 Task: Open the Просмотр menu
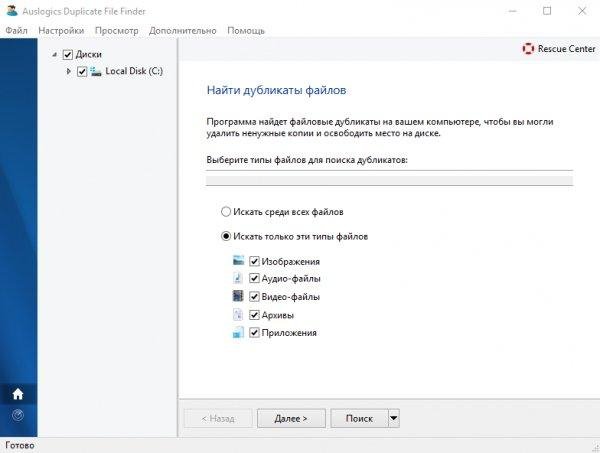[x=116, y=31]
